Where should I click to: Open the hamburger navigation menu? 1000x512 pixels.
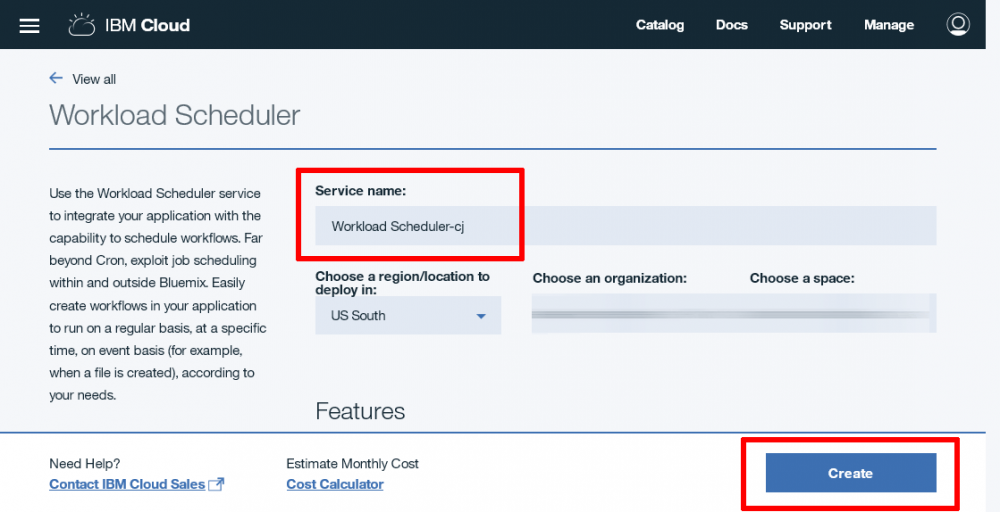click(29, 25)
